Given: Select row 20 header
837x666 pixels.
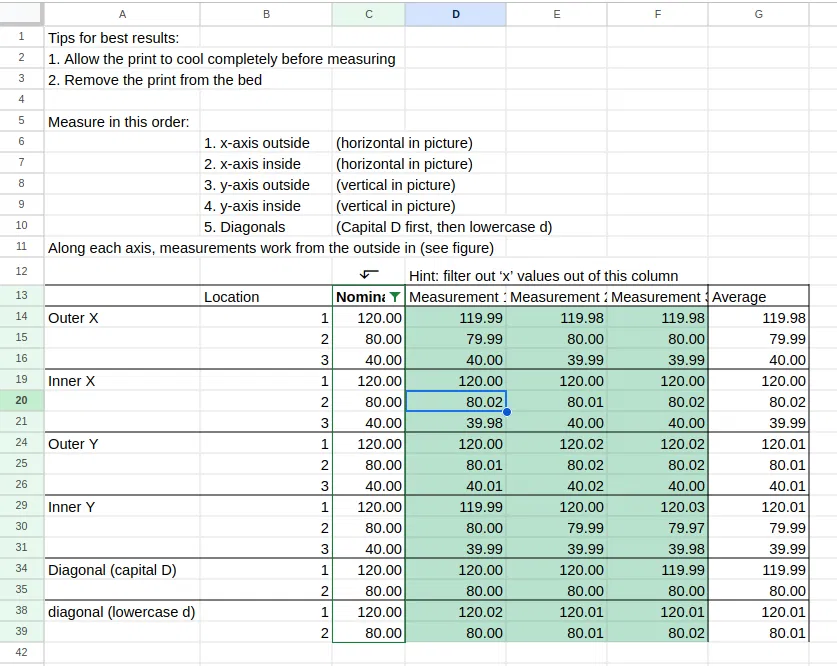Looking at the screenshot, I should [21, 401].
